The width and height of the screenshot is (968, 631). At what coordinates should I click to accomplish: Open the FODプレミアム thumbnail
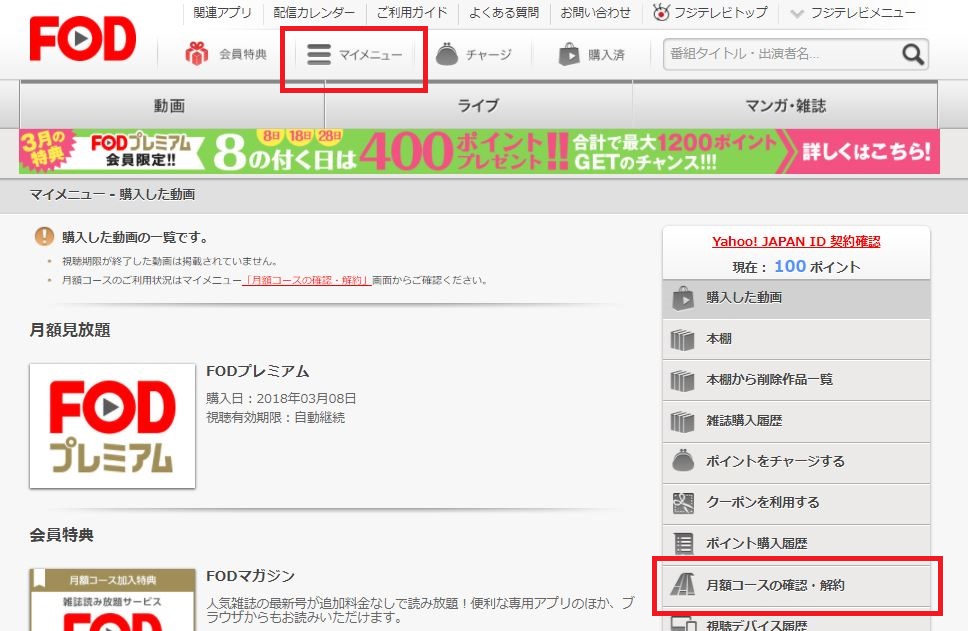pos(112,426)
